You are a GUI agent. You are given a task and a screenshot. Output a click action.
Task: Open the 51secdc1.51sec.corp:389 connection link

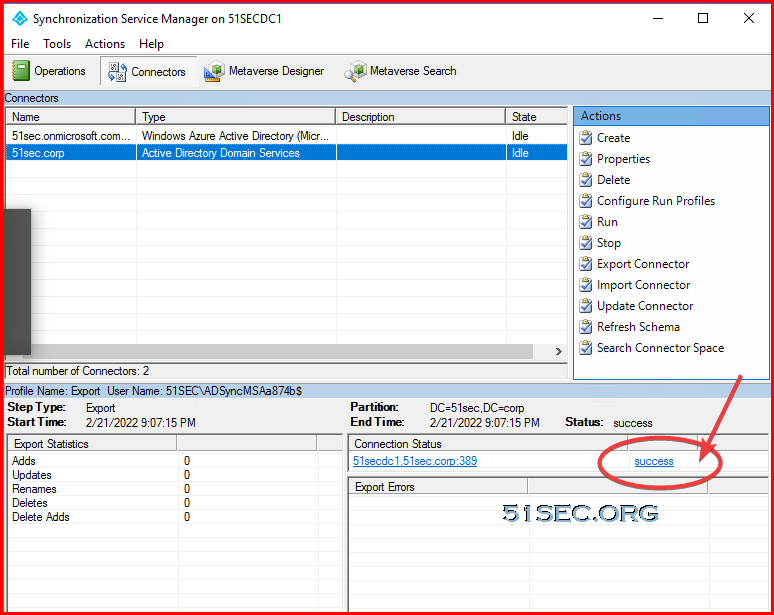[415, 461]
